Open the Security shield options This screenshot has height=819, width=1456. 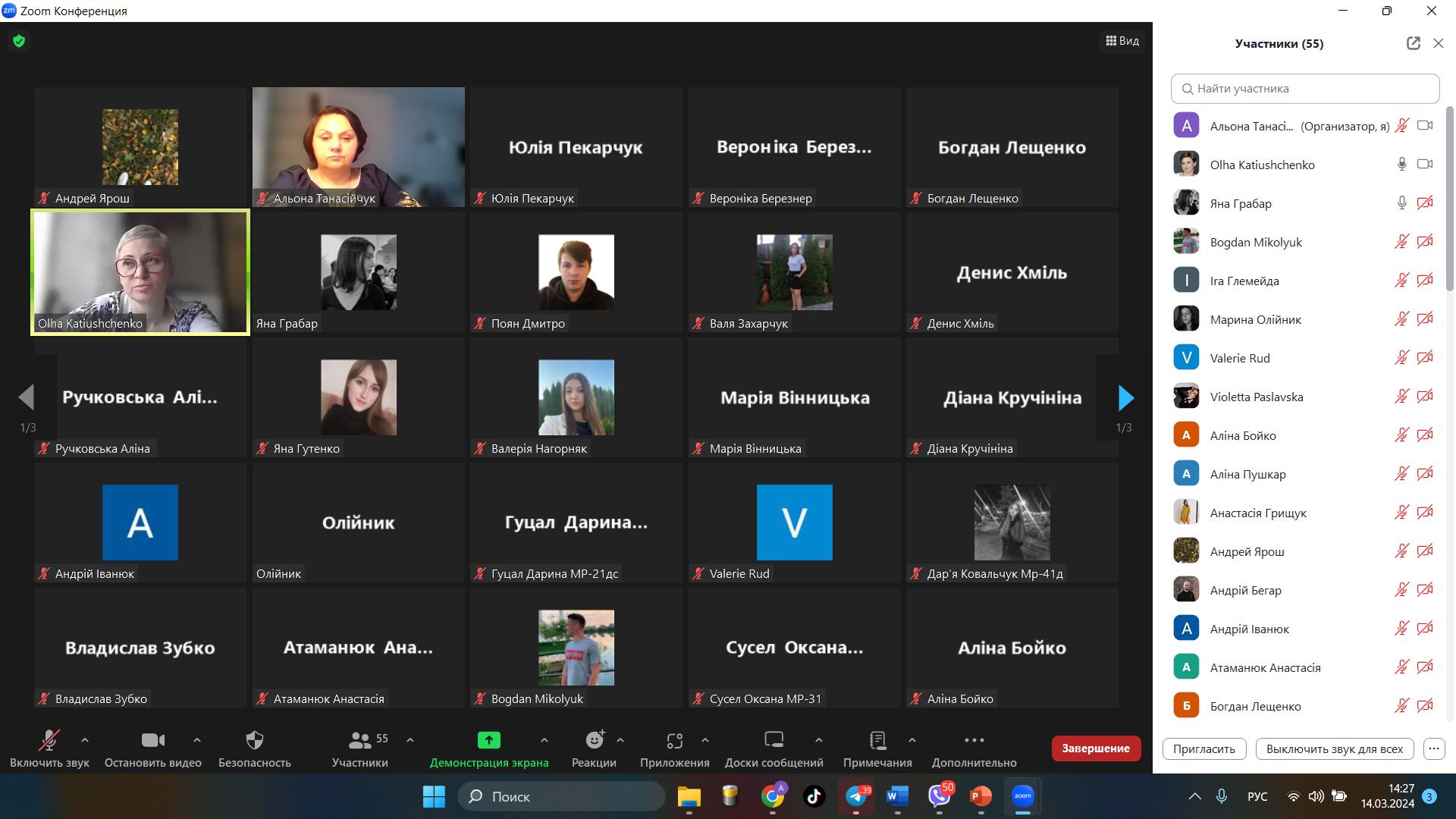(x=255, y=740)
